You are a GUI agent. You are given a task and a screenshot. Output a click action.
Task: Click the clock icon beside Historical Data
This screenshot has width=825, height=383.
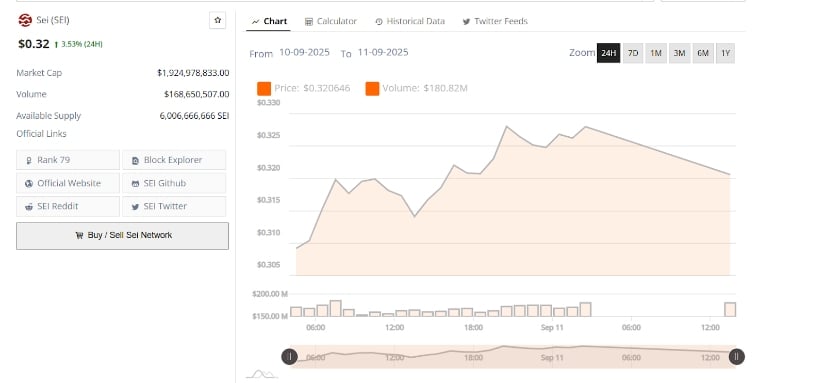(x=379, y=22)
